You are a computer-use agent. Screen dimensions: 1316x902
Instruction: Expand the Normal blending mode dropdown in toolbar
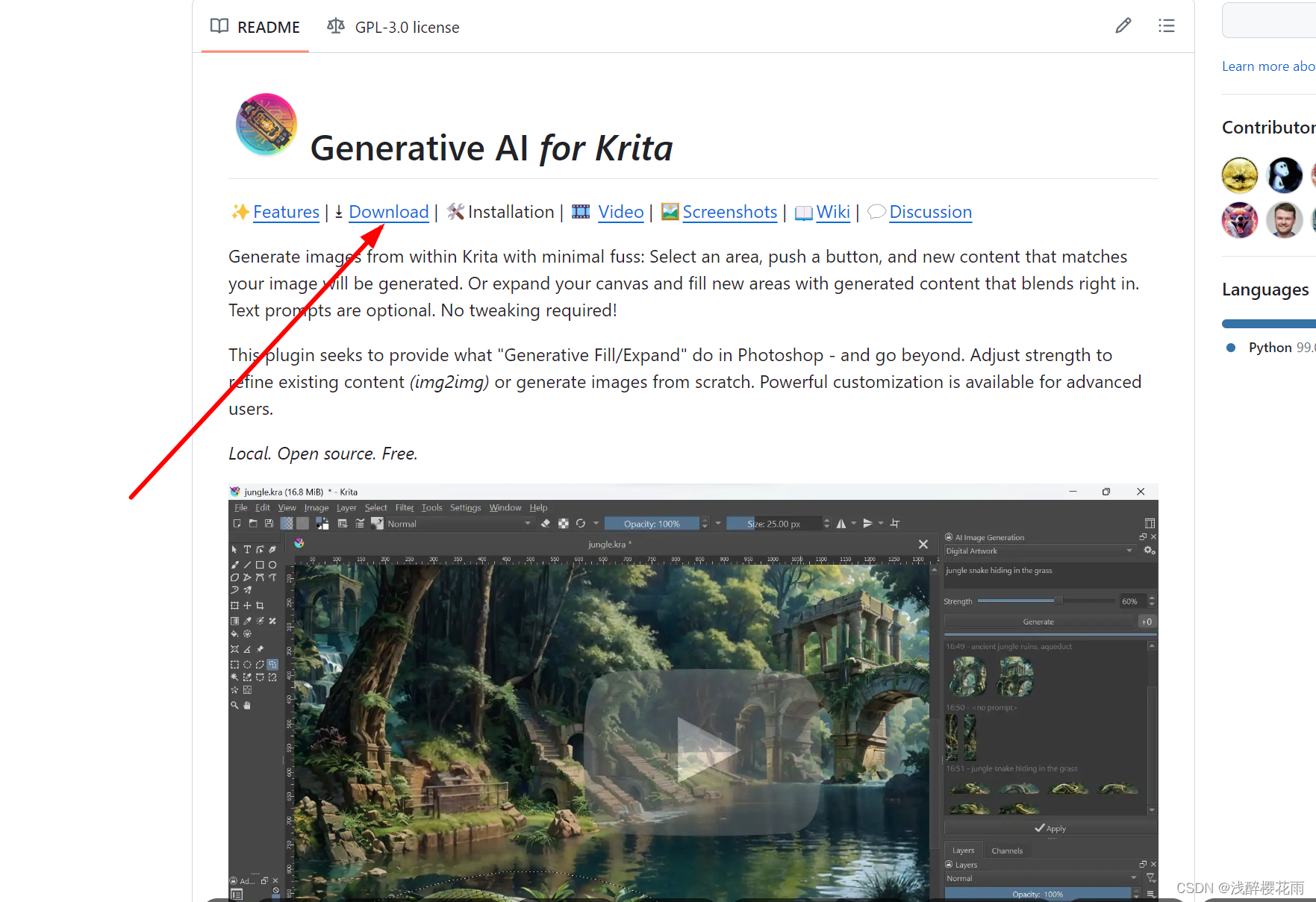[459, 524]
